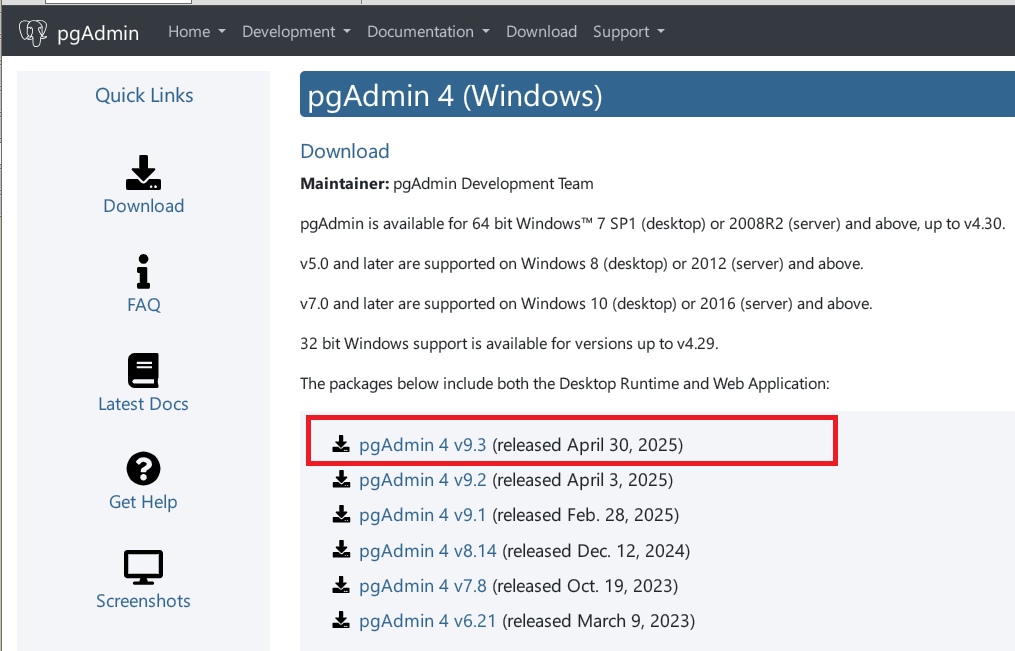The image size is (1015, 651).
Task: Click the Latest Docs book icon
Action: click(x=143, y=370)
